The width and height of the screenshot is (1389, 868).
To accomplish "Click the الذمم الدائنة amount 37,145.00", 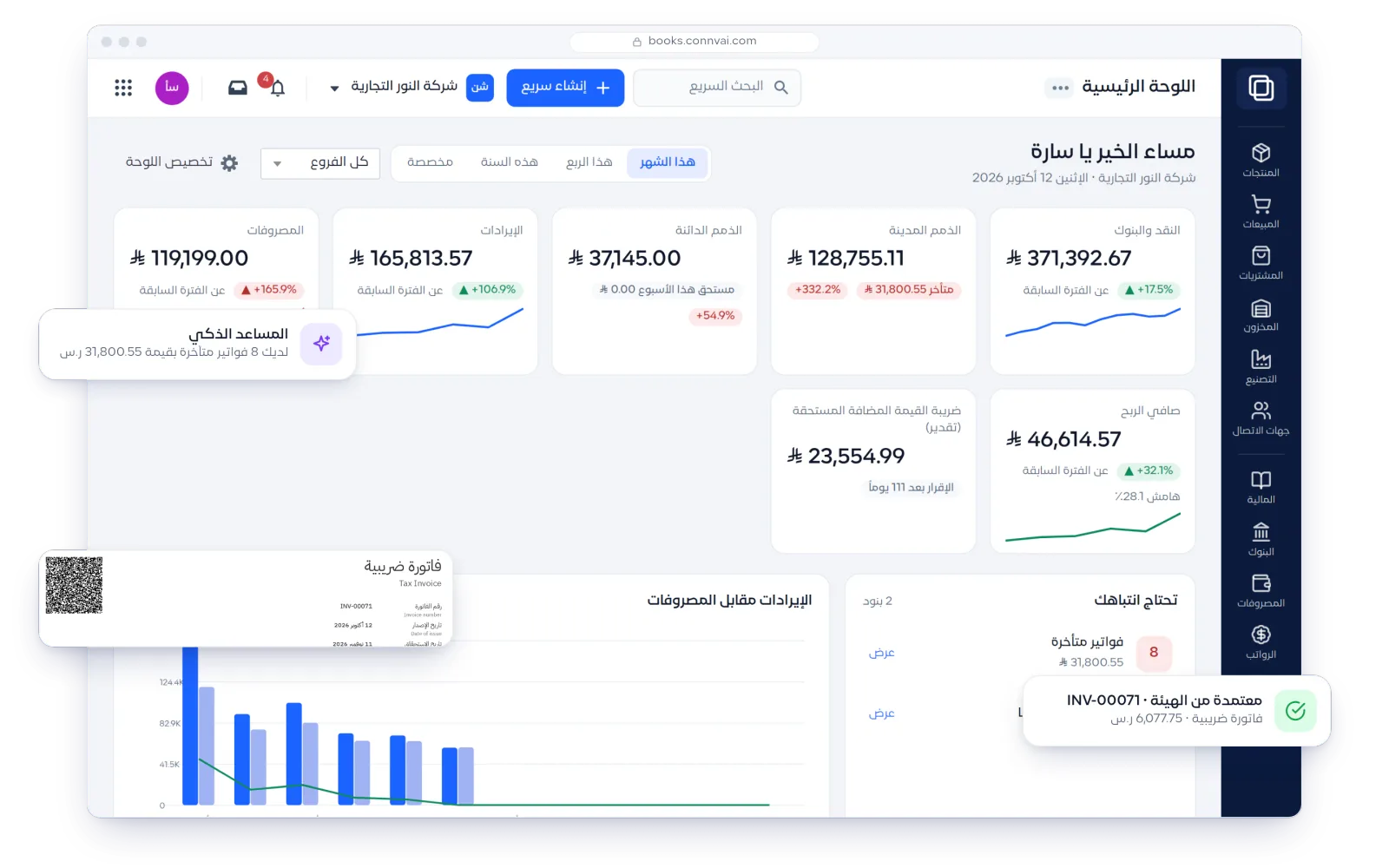I will click(624, 259).
